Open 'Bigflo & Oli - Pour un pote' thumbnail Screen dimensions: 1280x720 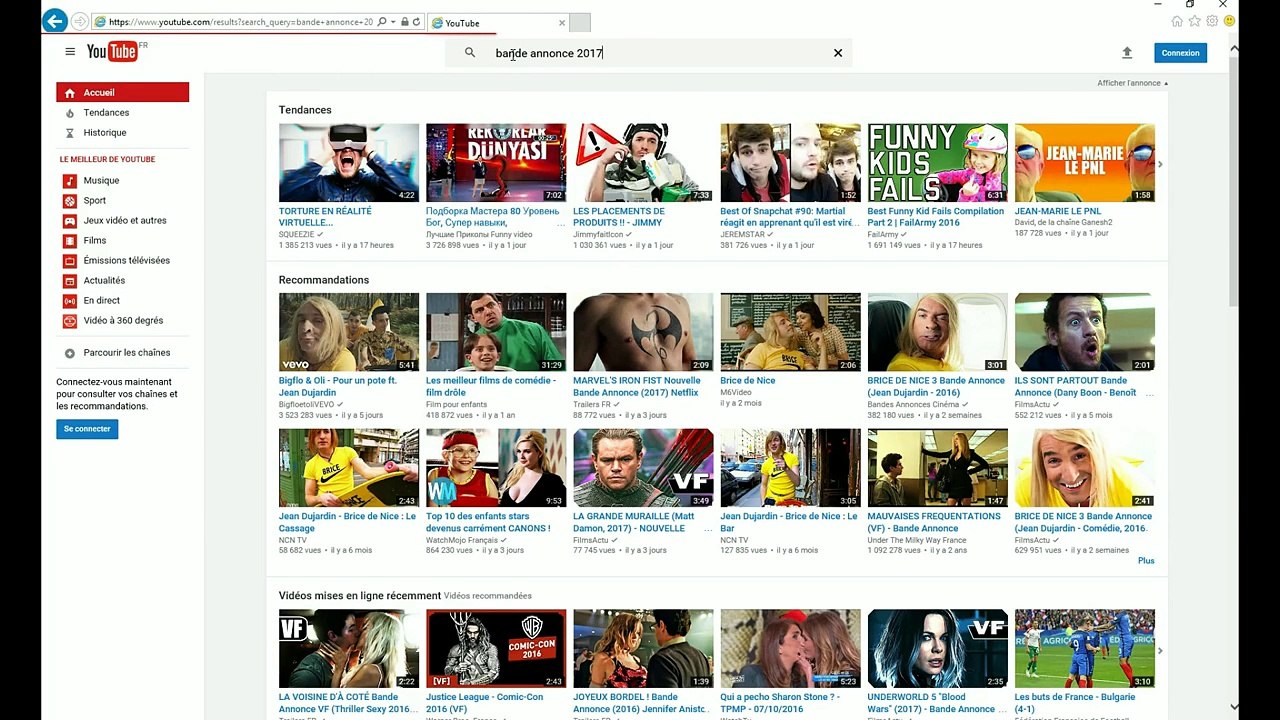point(349,332)
